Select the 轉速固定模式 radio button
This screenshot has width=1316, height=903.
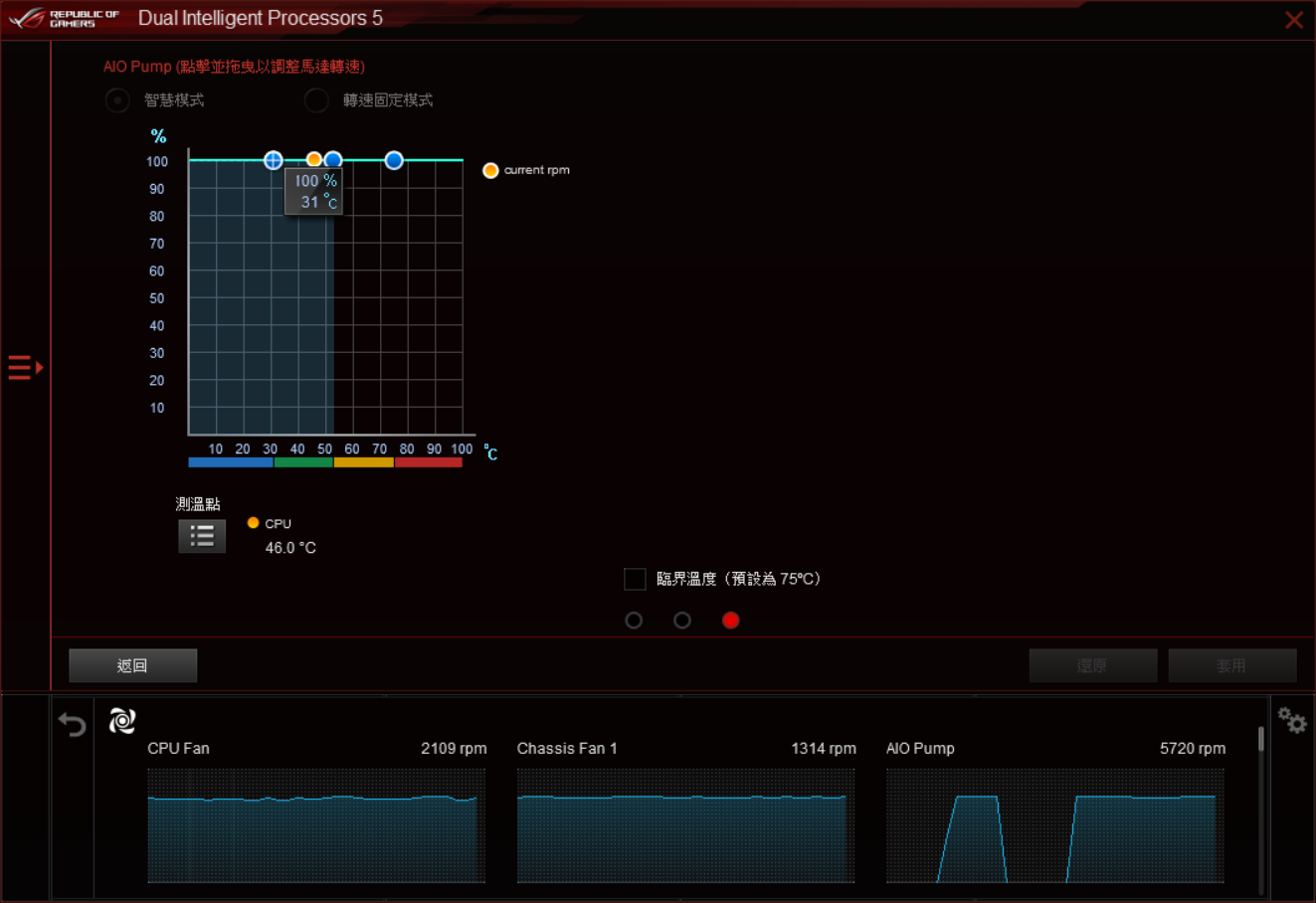coord(316,100)
